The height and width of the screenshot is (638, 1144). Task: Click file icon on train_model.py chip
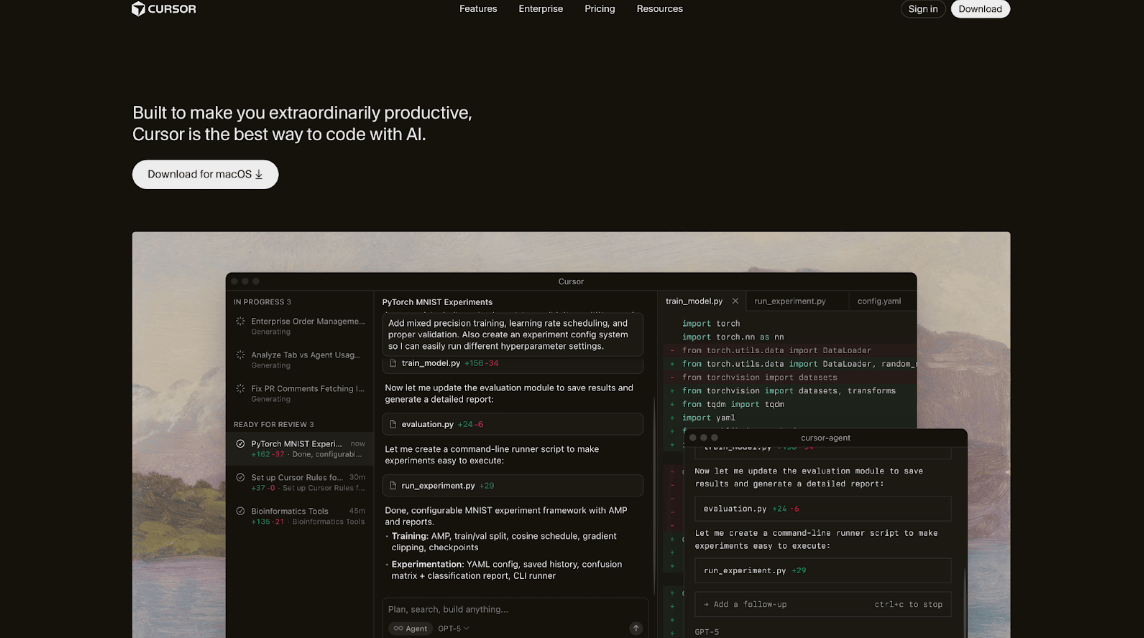[393, 364]
